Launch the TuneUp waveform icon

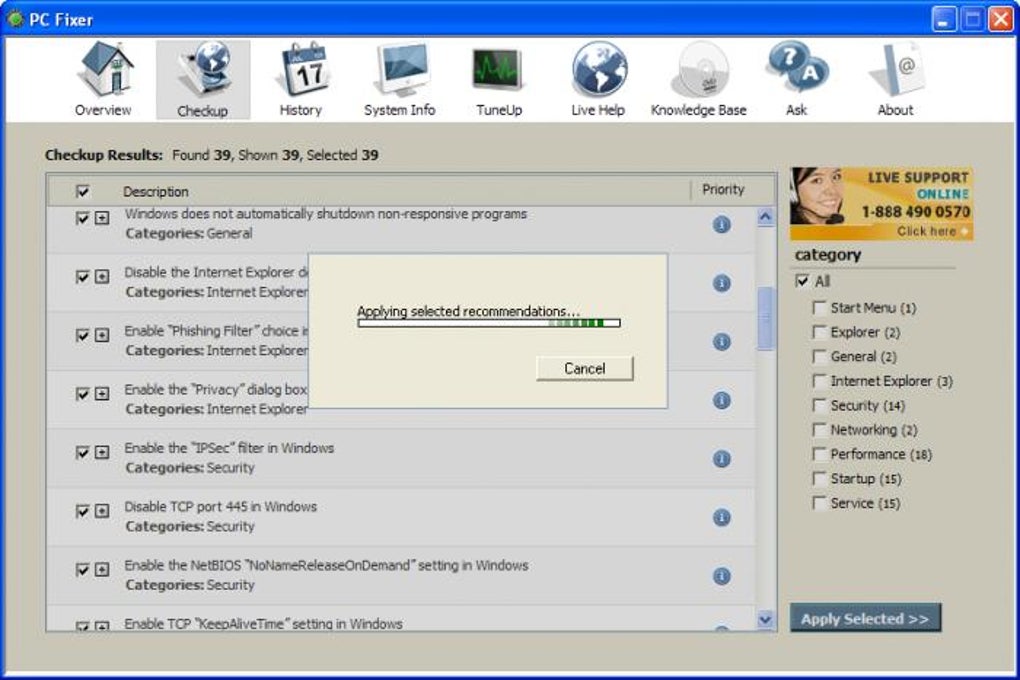pos(498,70)
